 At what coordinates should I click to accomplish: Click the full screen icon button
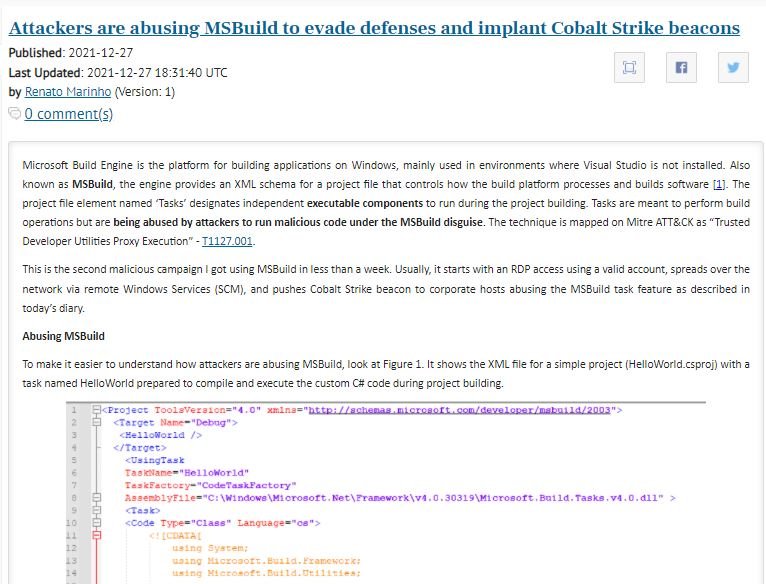[629, 67]
